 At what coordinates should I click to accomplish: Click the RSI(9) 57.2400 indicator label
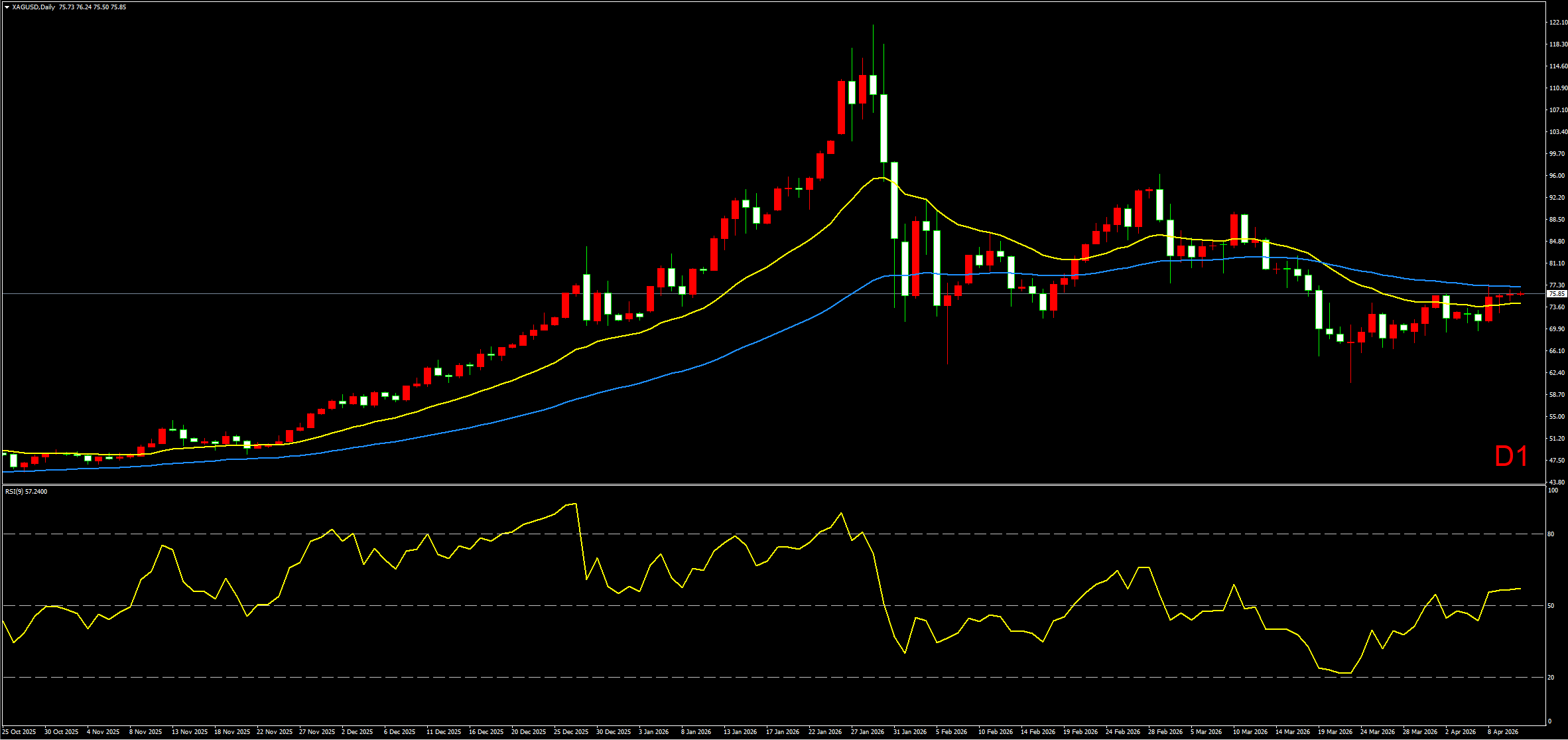[x=27, y=492]
